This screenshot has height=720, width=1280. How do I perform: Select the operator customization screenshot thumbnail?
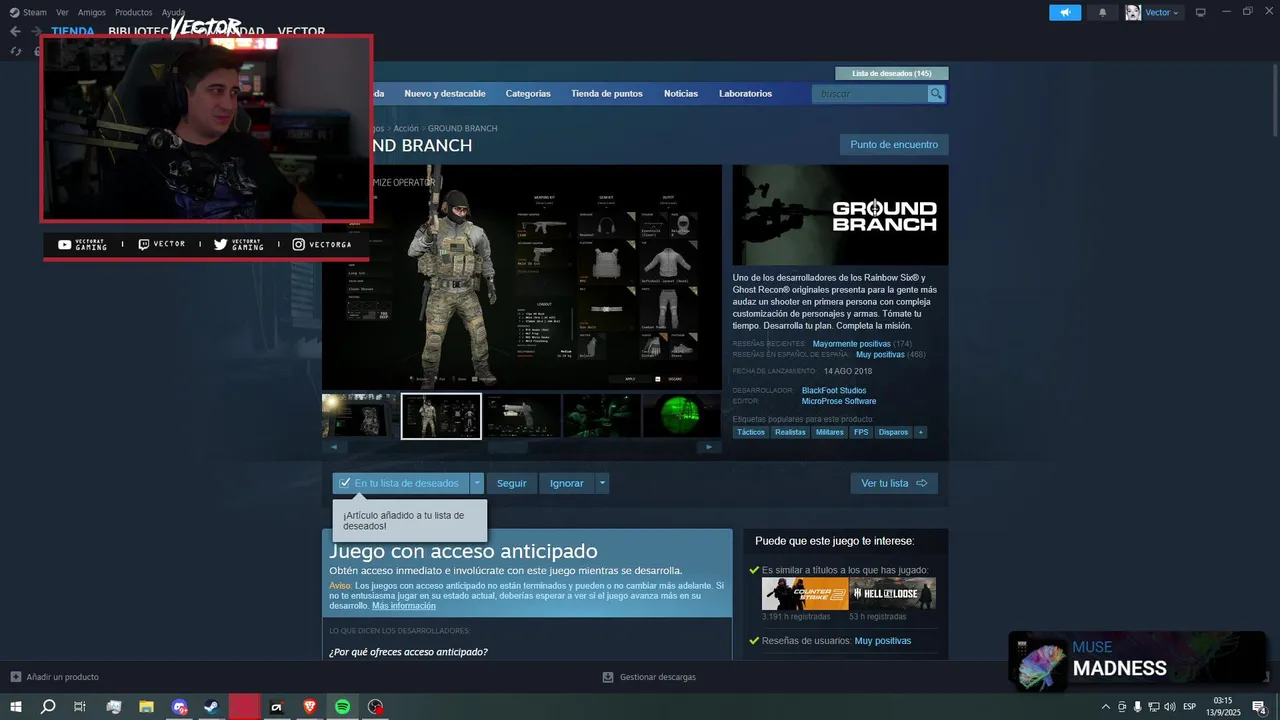[441, 416]
